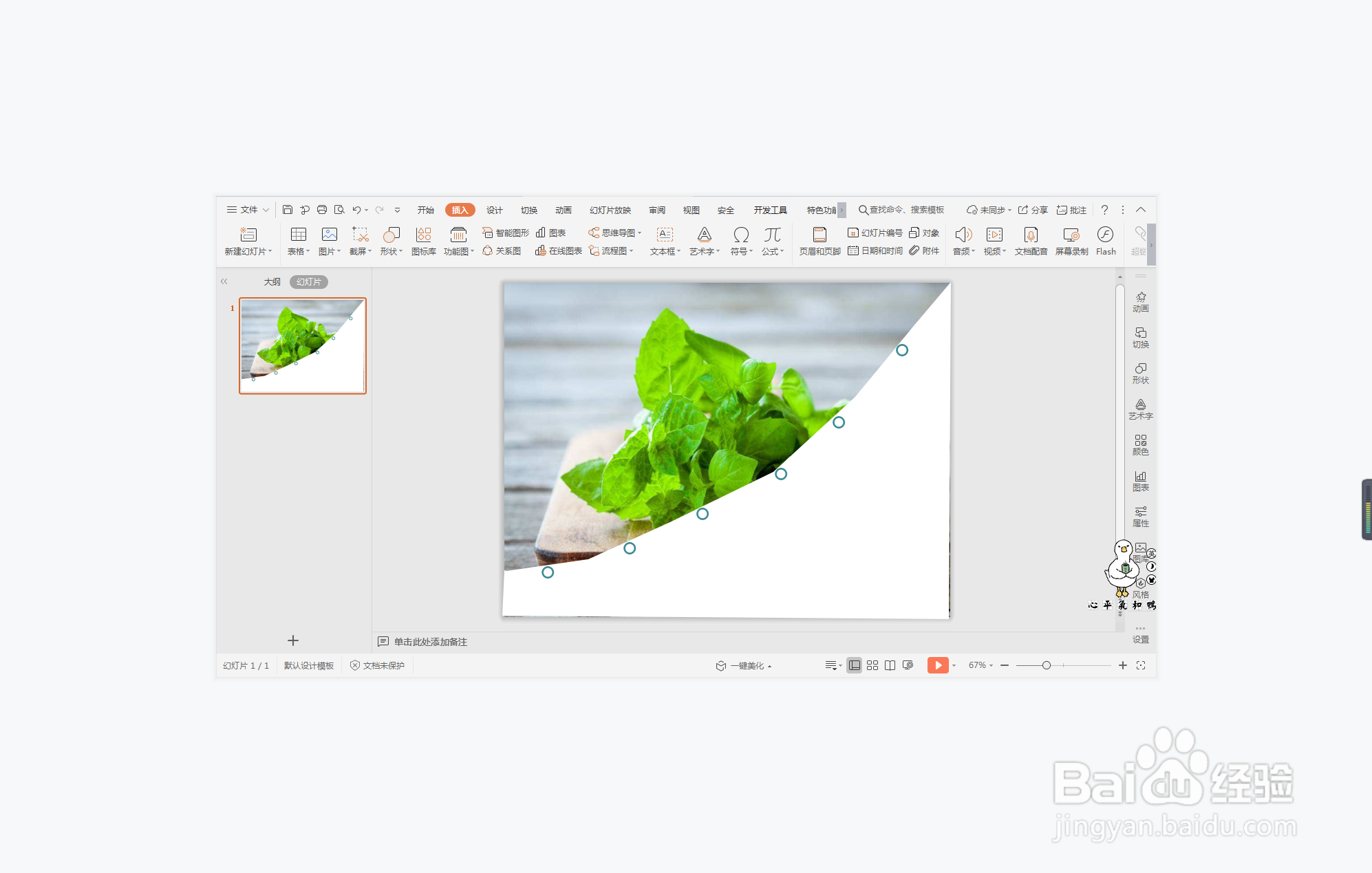This screenshot has height=873, width=1372.
Task: Switch to slide sorter grid view
Action: pos(872,665)
